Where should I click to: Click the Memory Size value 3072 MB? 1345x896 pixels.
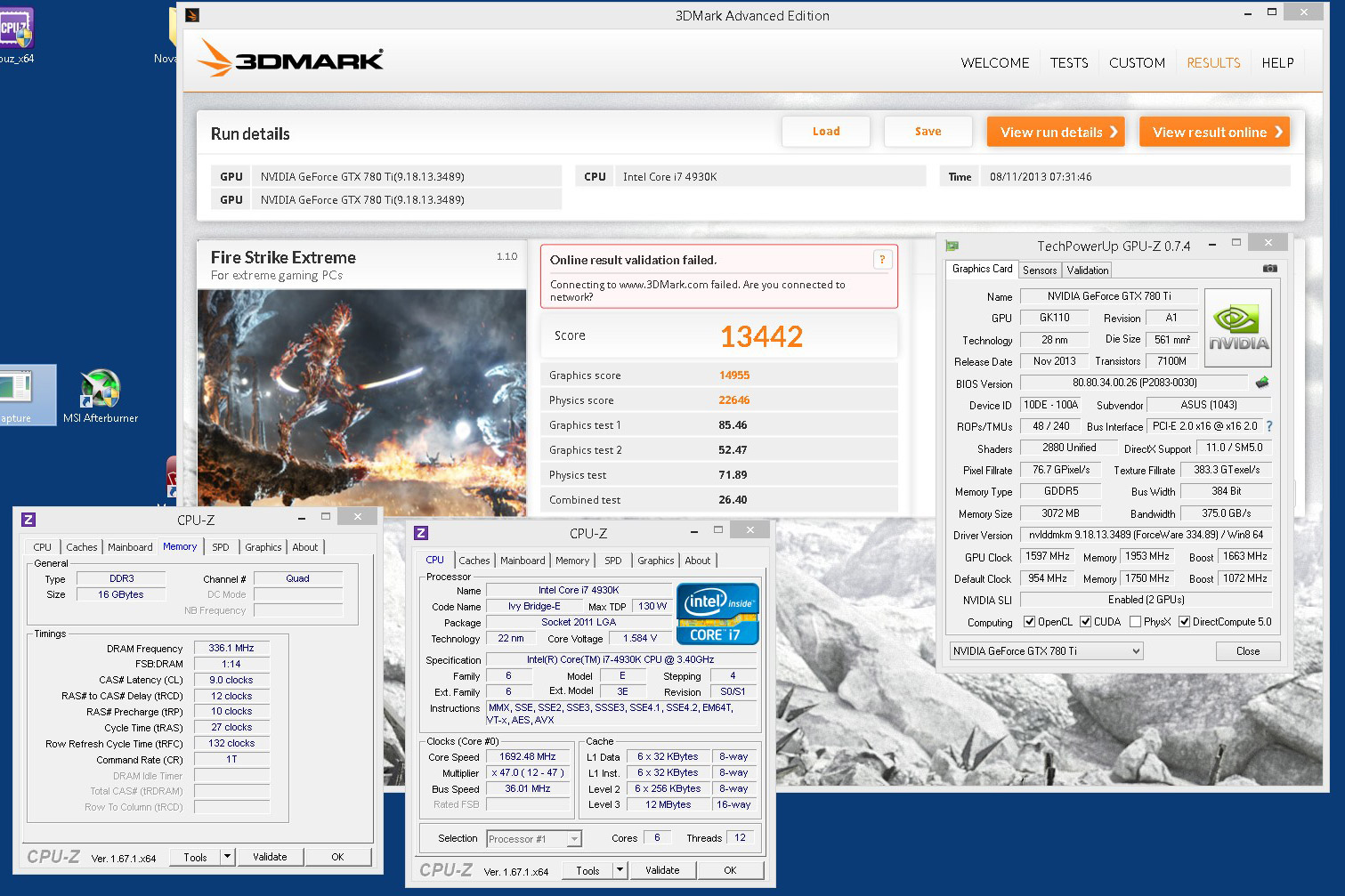click(1060, 513)
